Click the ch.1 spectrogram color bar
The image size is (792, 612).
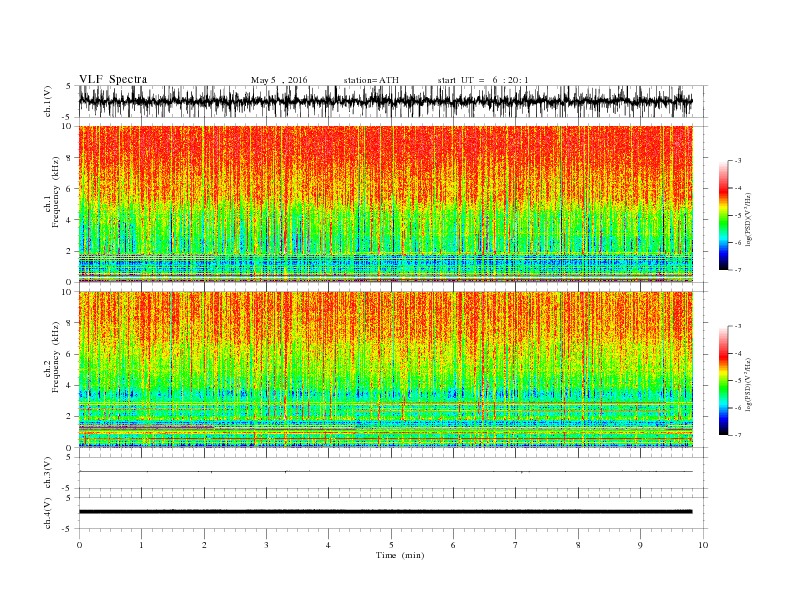[723, 215]
